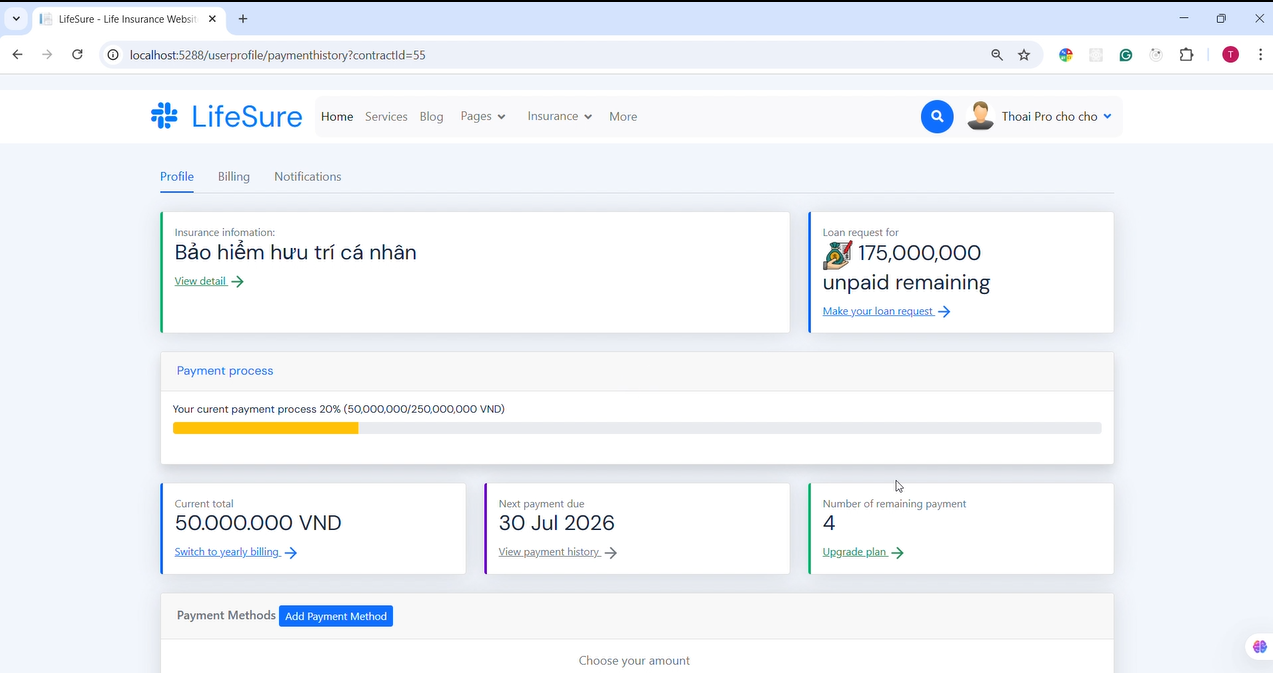Viewport: 1273px width, 673px height.
Task: Open the browser extensions puzzle icon
Action: coord(1186,55)
